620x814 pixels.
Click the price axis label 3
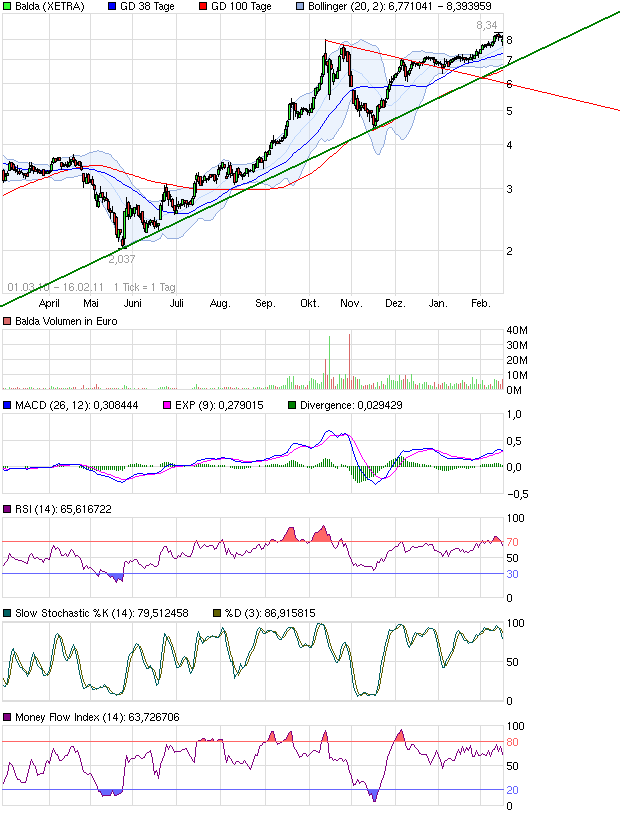click(x=509, y=189)
